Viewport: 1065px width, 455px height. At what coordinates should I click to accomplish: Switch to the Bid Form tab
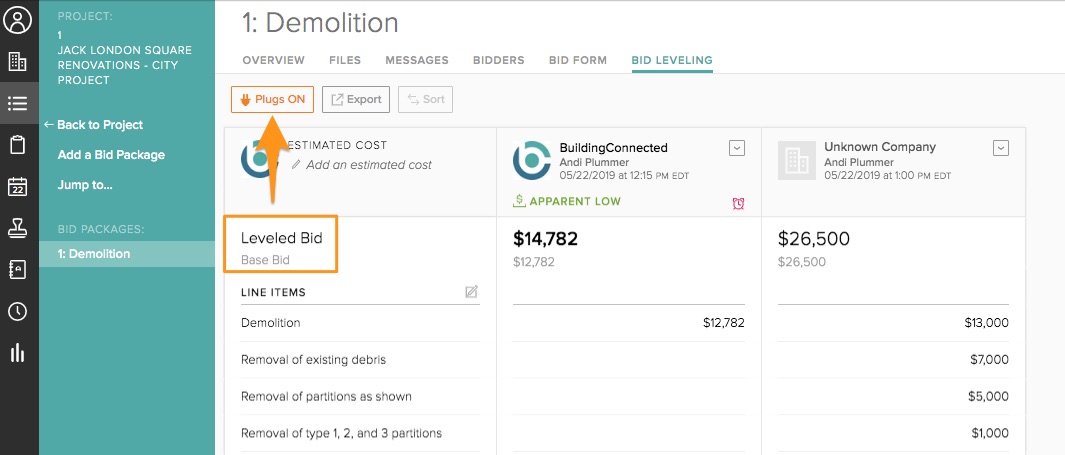(577, 60)
